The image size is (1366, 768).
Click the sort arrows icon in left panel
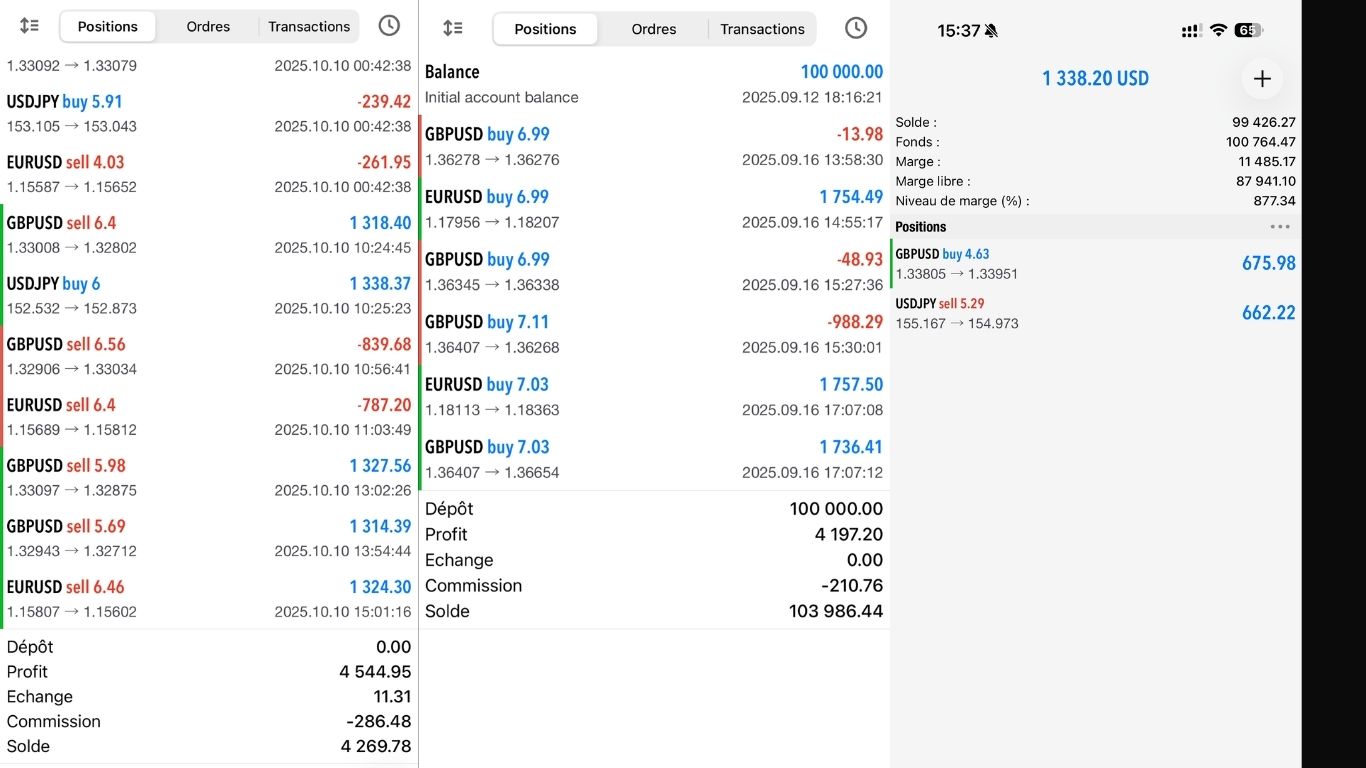[29, 26]
